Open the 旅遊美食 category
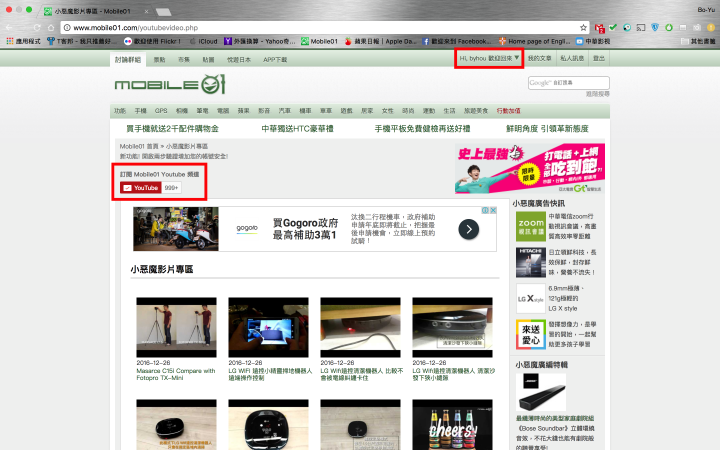The height and width of the screenshot is (450, 720). pyautogui.click(x=476, y=111)
